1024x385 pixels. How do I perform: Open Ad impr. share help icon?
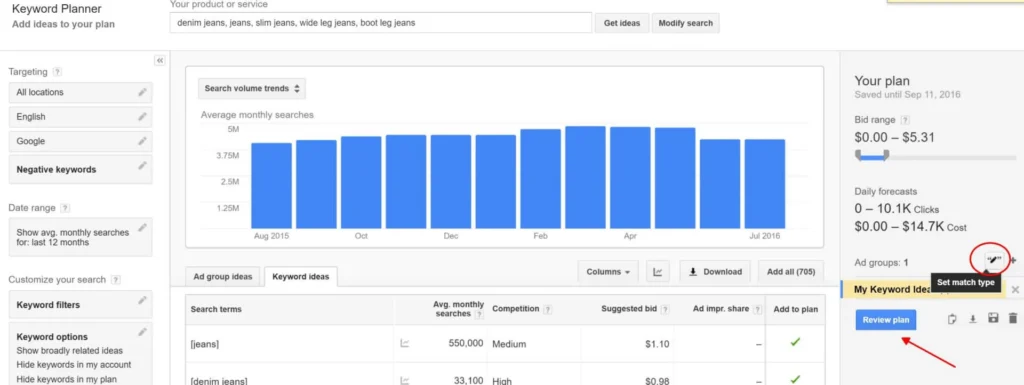(x=757, y=309)
